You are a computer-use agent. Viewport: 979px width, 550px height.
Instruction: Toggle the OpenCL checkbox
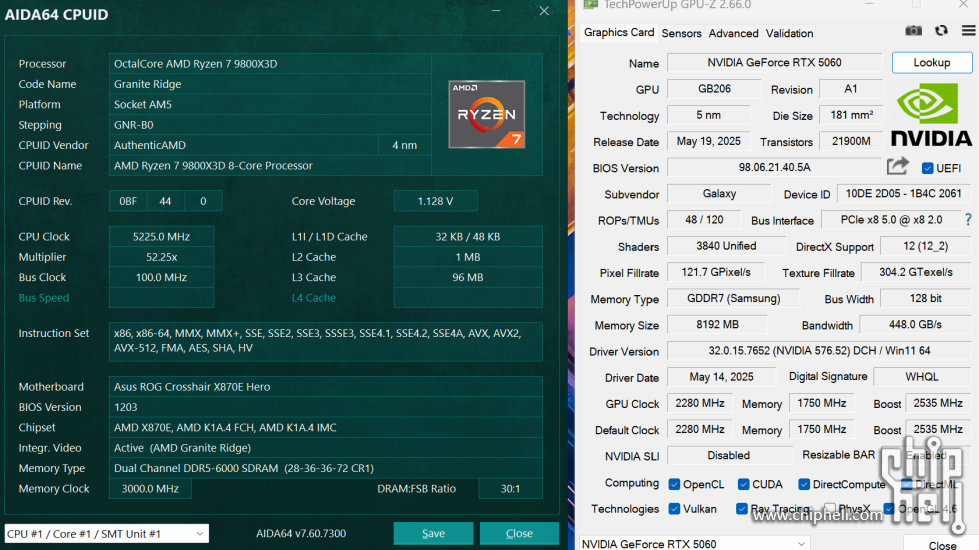tap(674, 484)
